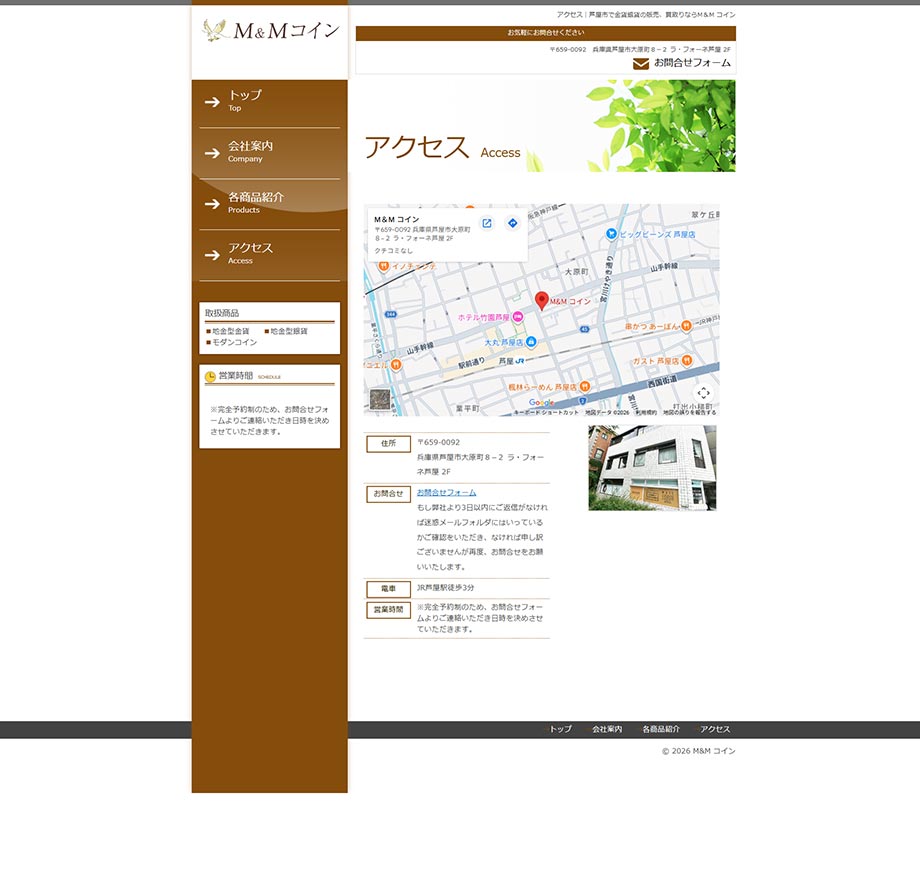Click the clock icon beside 営業時間
The height and width of the screenshot is (880, 920).
pos(210,377)
